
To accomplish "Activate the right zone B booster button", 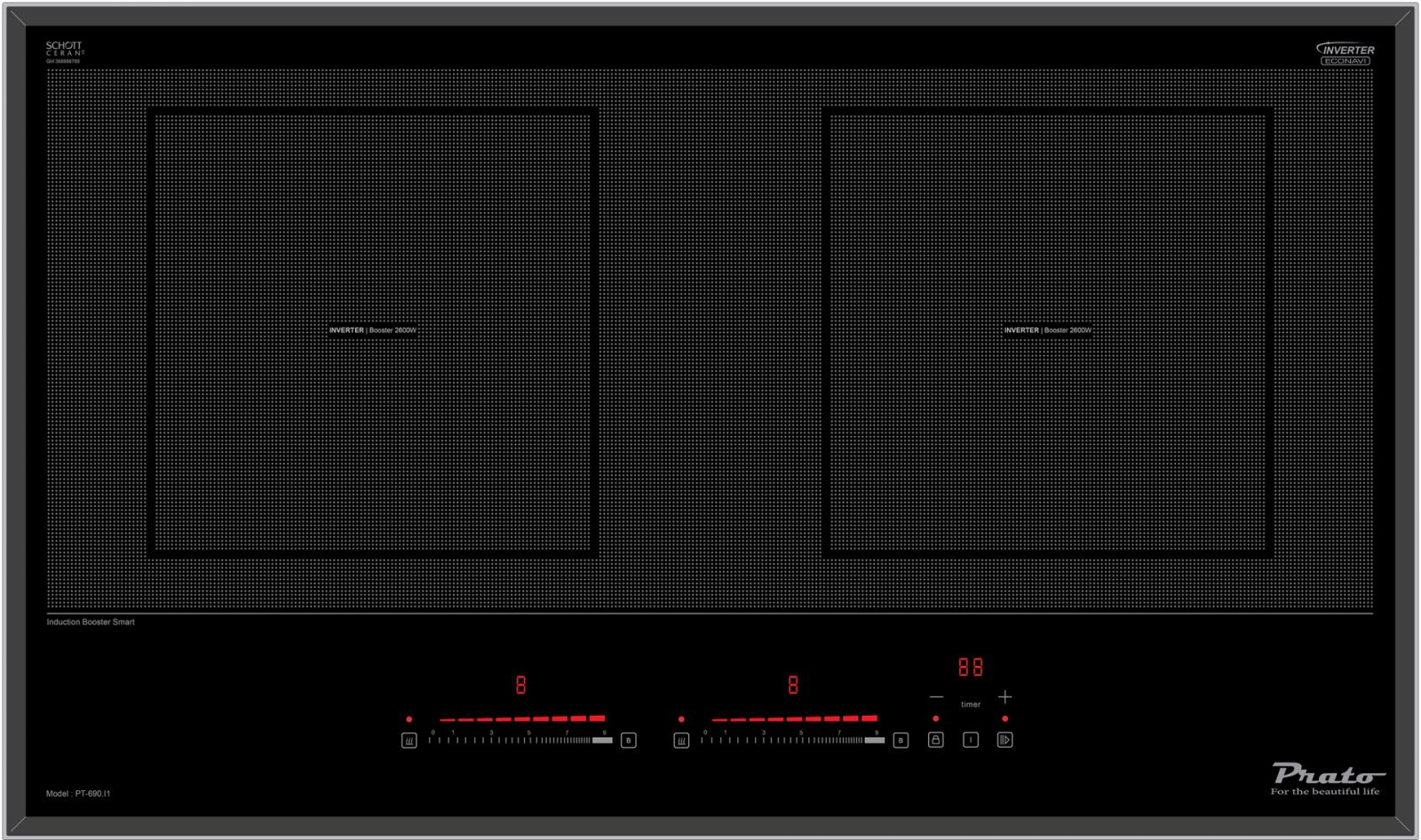I will coord(901,740).
